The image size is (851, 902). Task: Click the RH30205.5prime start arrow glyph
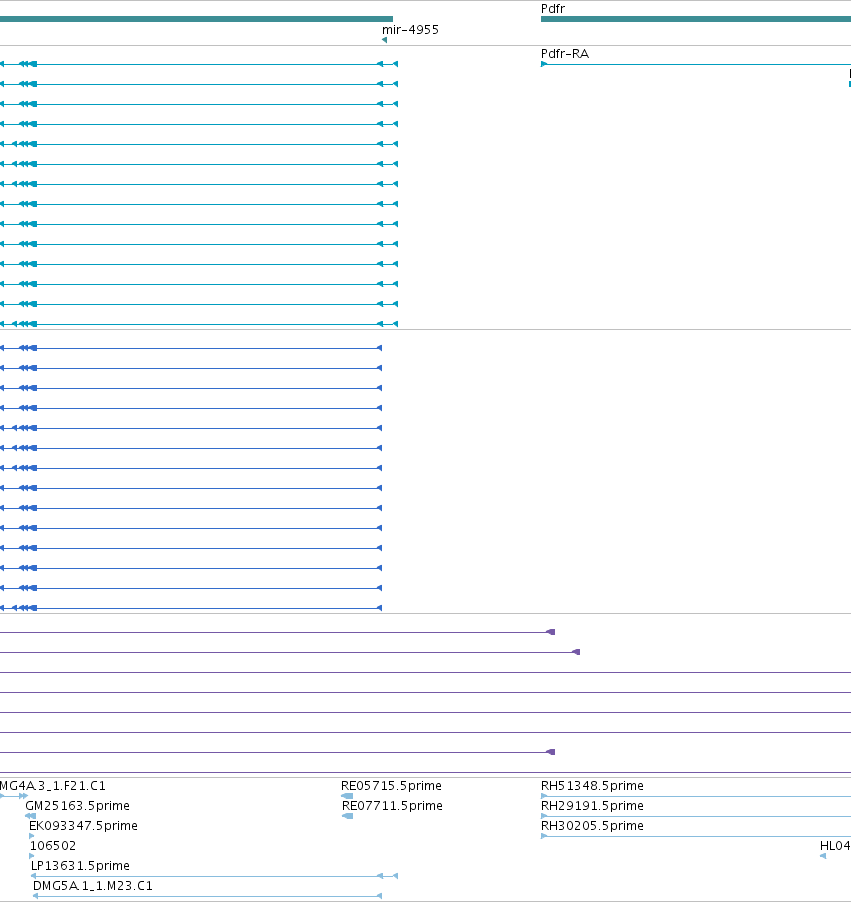(544, 836)
